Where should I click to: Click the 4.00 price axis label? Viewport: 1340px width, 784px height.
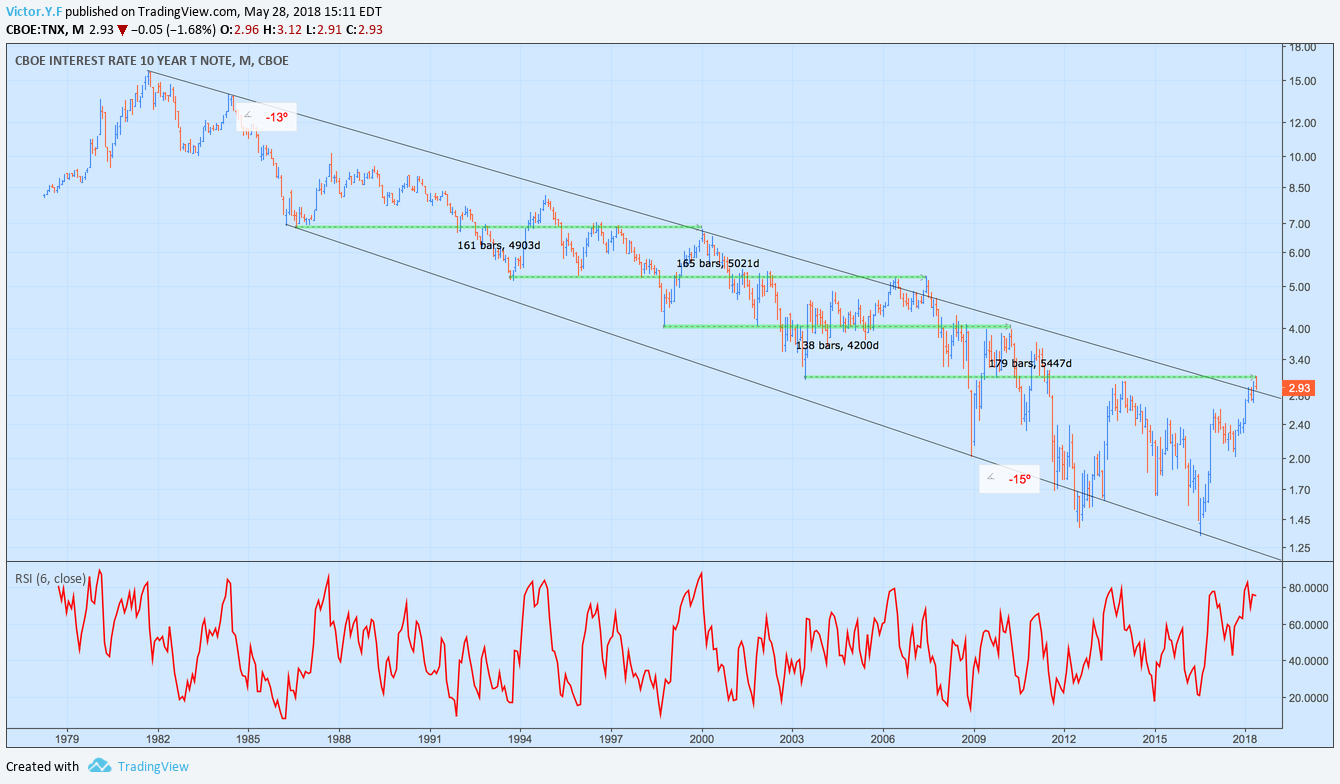click(1301, 329)
